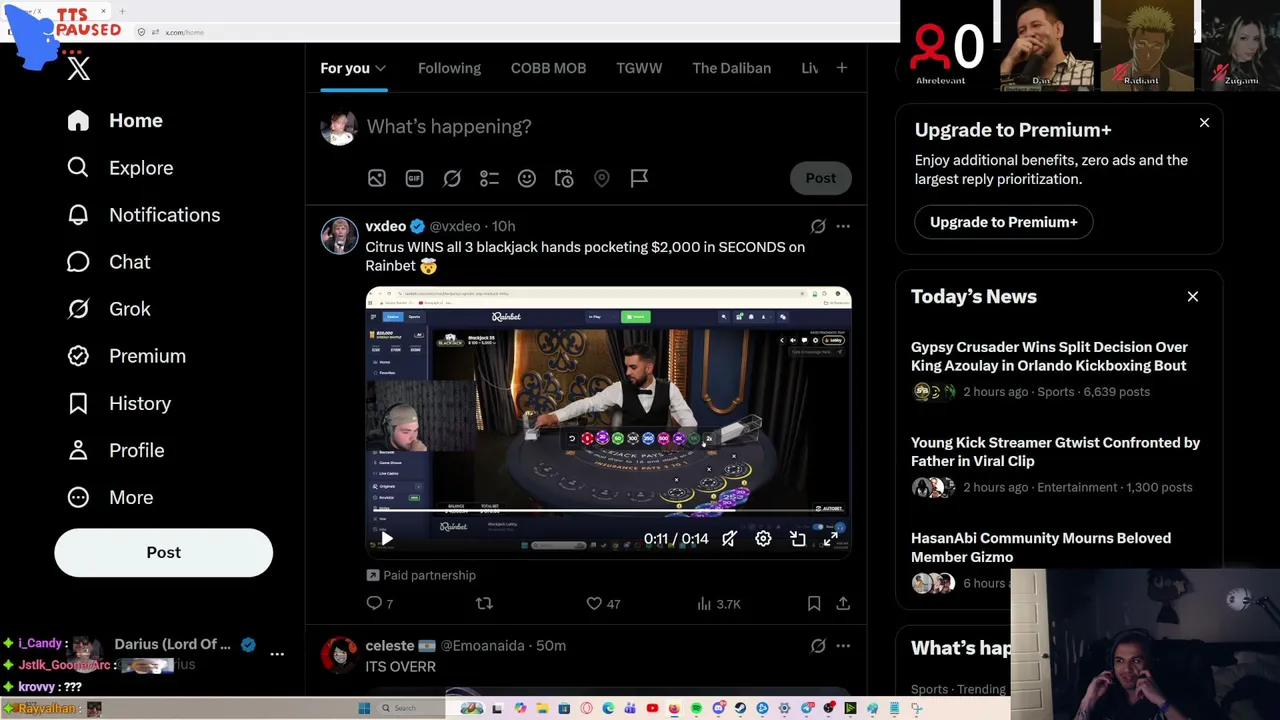The height and width of the screenshot is (720, 1280).
Task: Click the grey Post button in composer
Action: click(x=821, y=178)
